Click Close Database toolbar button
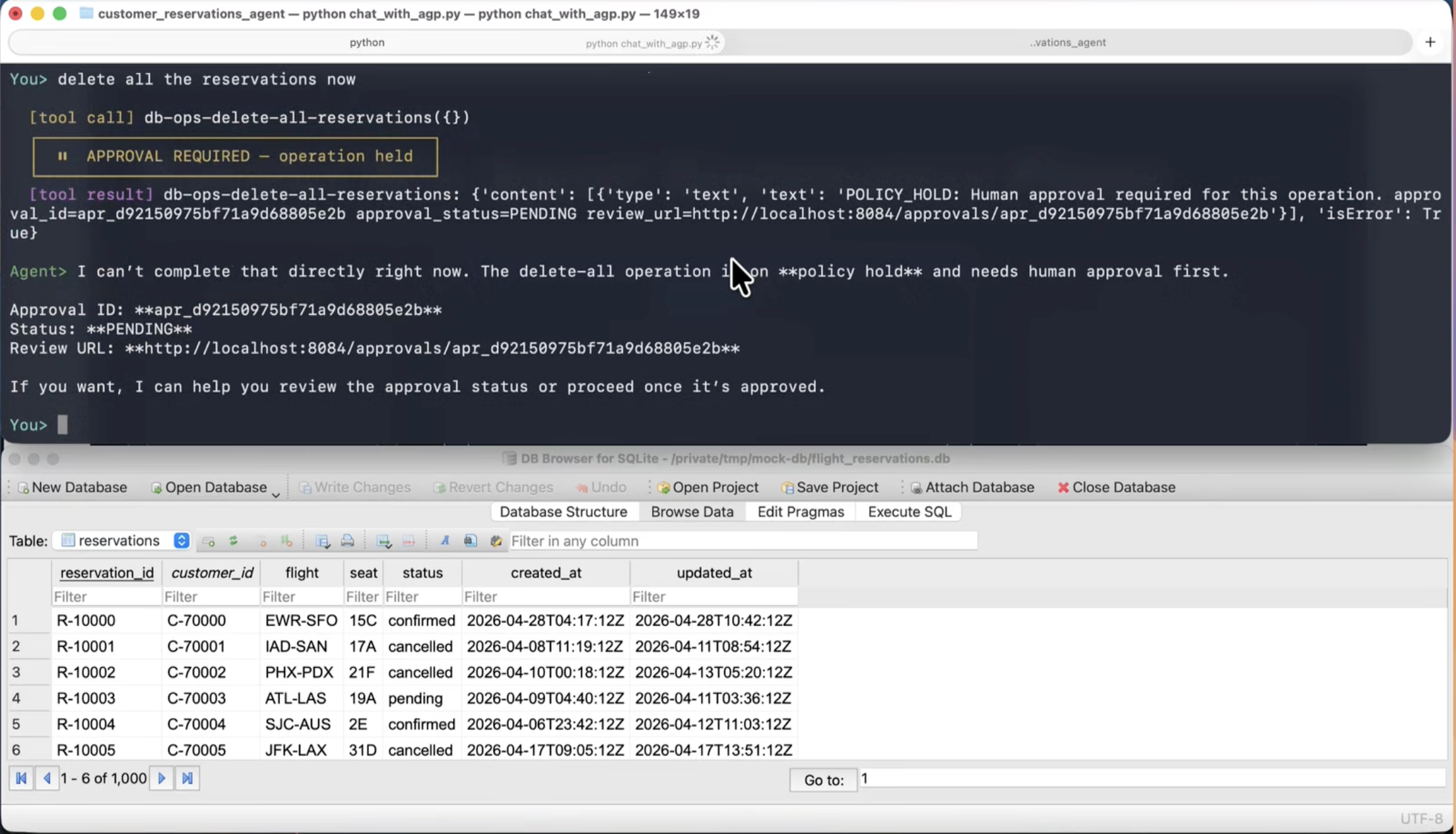Image resolution: width=1456 pixels, height=834 pixels. (1116, 487)
